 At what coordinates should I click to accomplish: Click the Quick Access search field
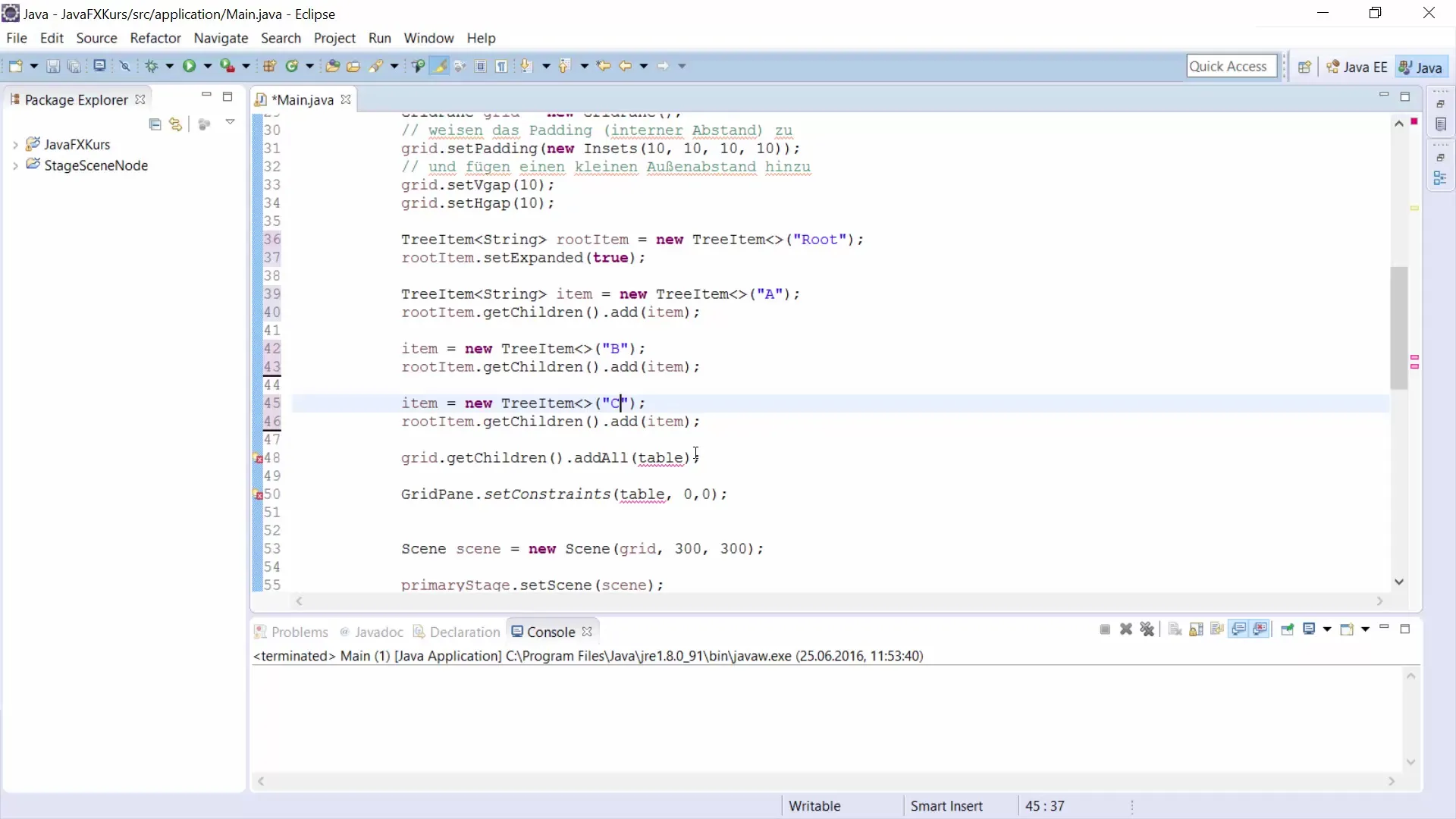[x=1232, y=66]
